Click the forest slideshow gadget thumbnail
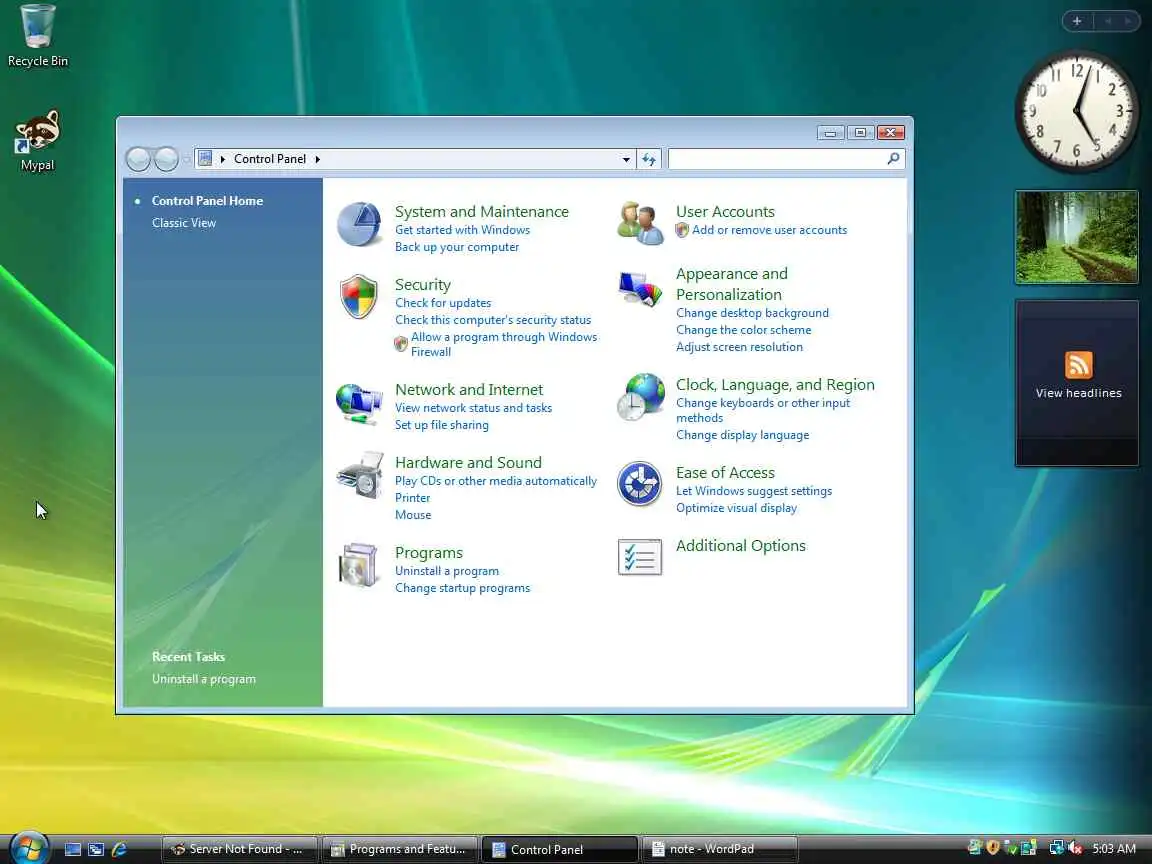Viewport: 1152px width, 864px height. point(1076,237)
